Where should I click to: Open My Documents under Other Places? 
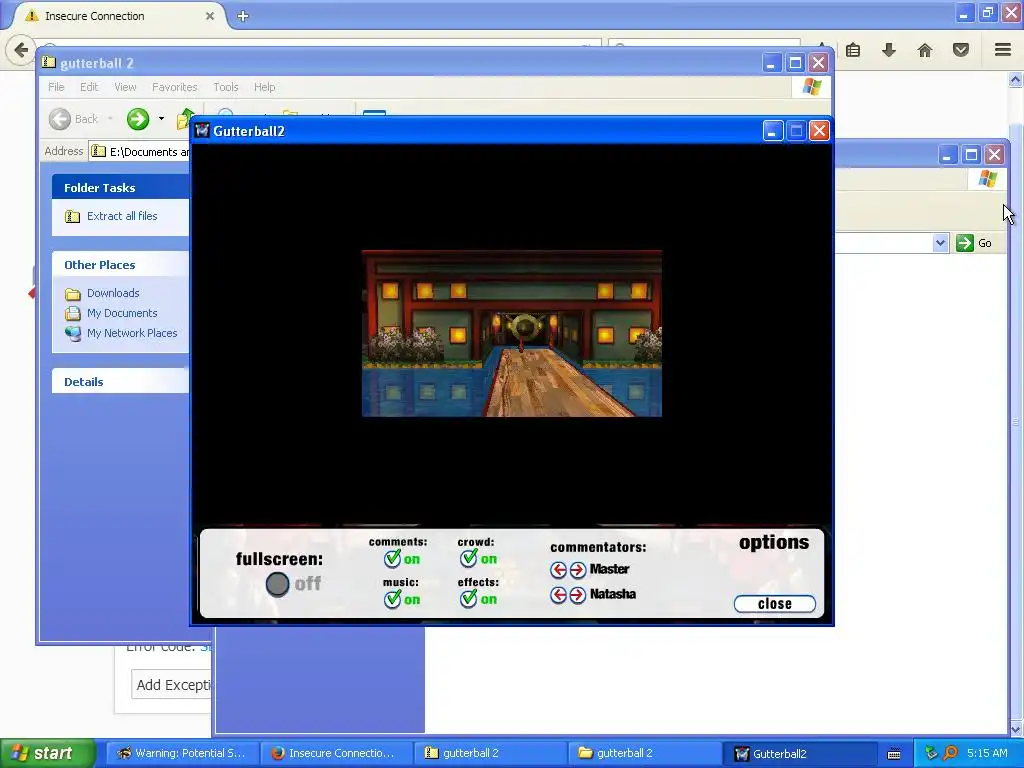click(x=122, y=313)
